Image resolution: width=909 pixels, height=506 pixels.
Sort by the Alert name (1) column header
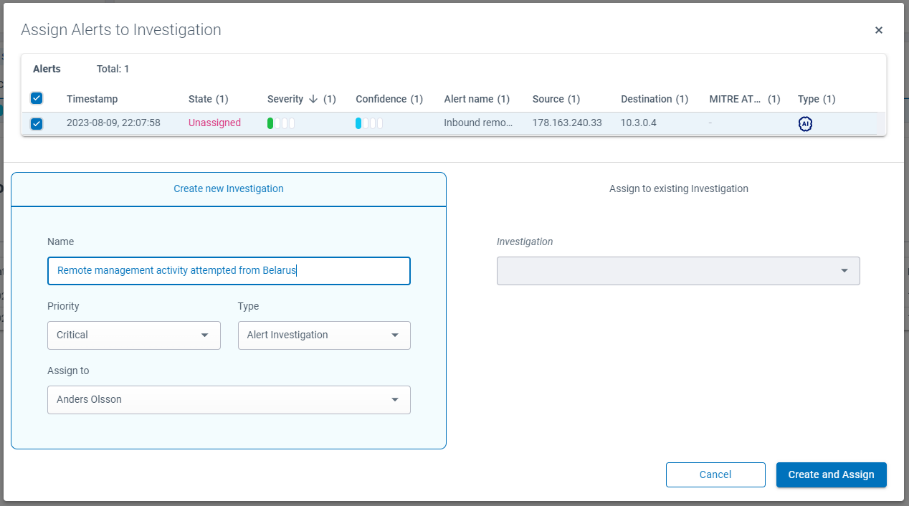click(477, 99)
